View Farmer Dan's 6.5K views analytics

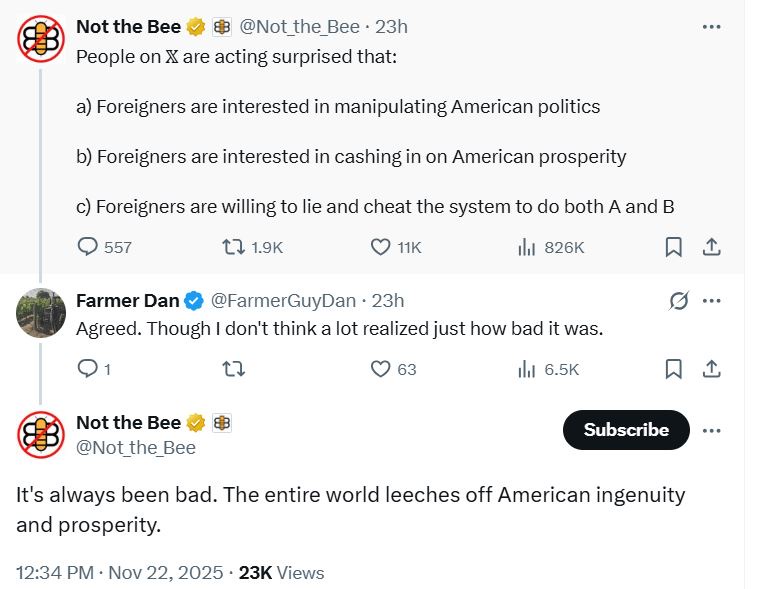526,369
